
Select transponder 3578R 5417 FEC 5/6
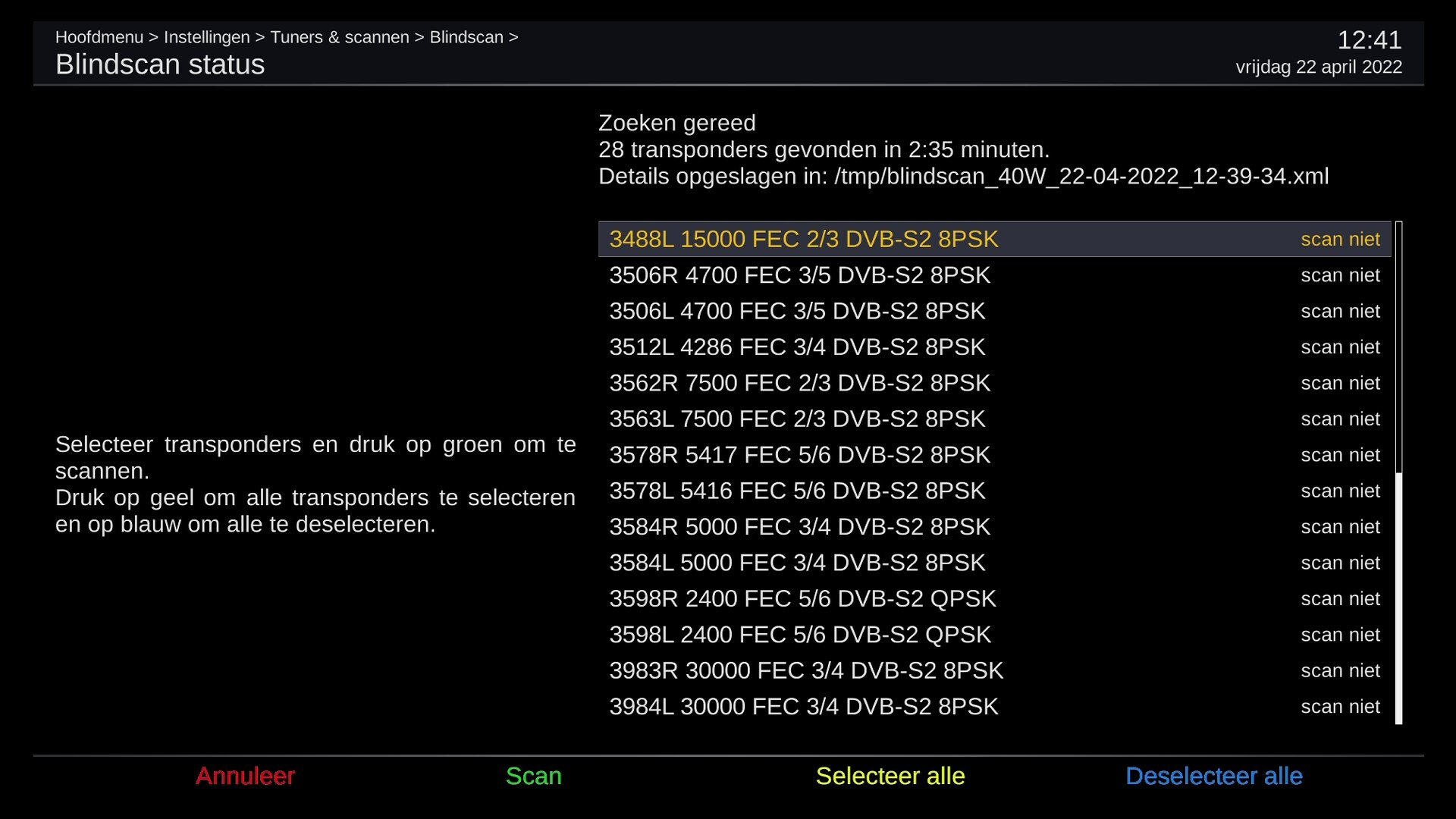click(799, 455)
